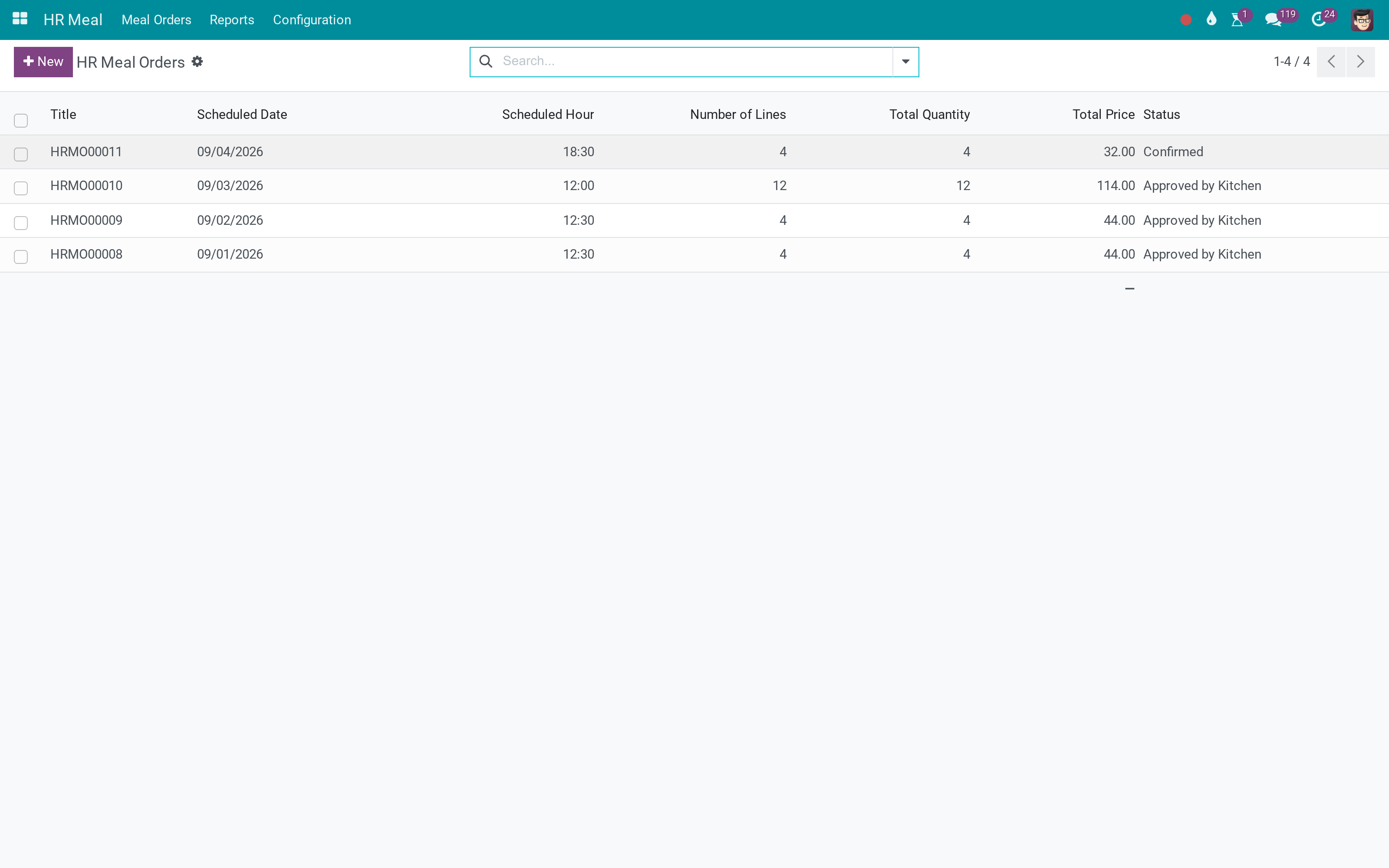Create a New meal order
Screen dimensions: 1389x868
tap(43, 62)
